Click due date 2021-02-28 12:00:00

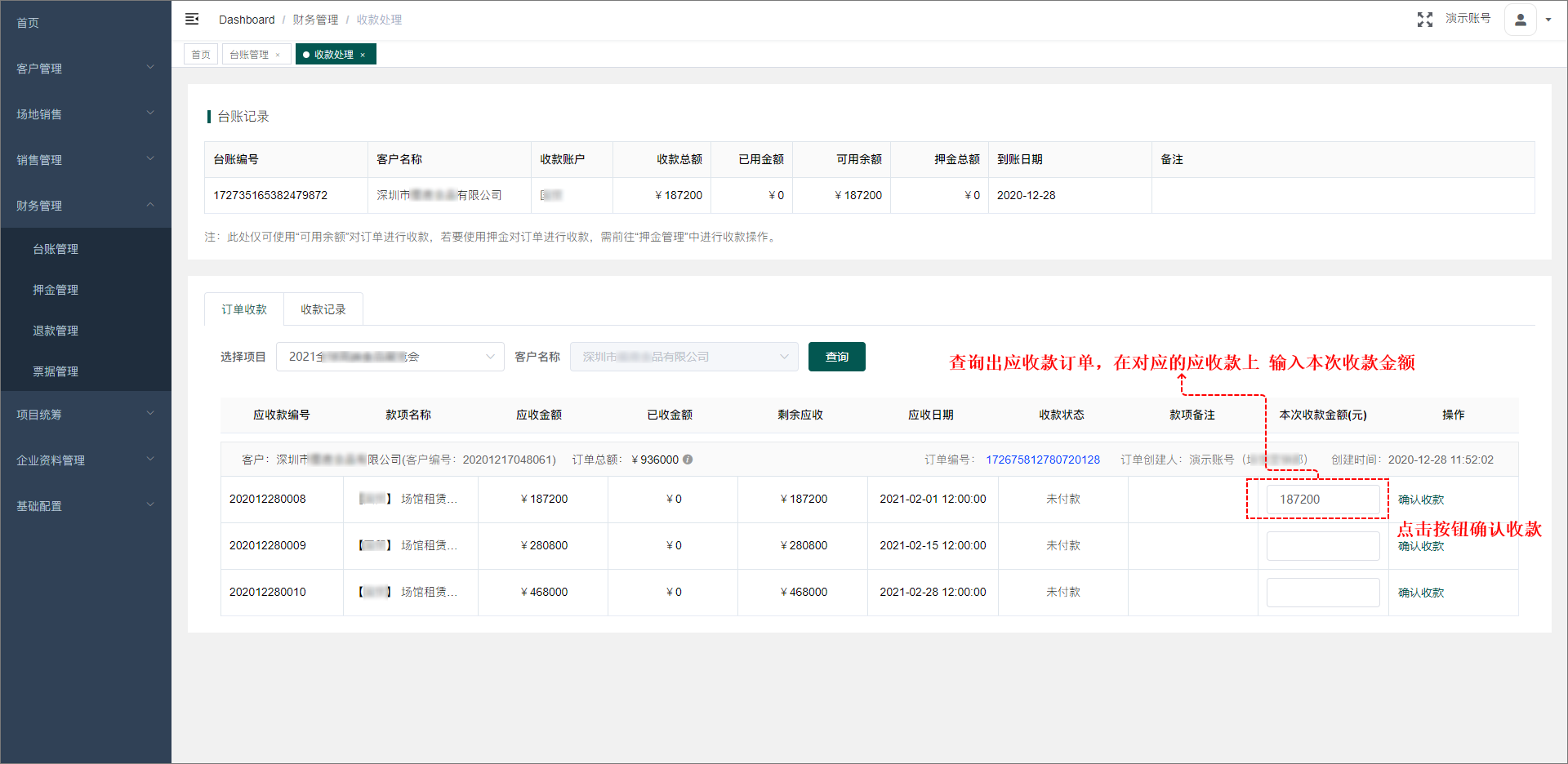(x=933, y=592)
